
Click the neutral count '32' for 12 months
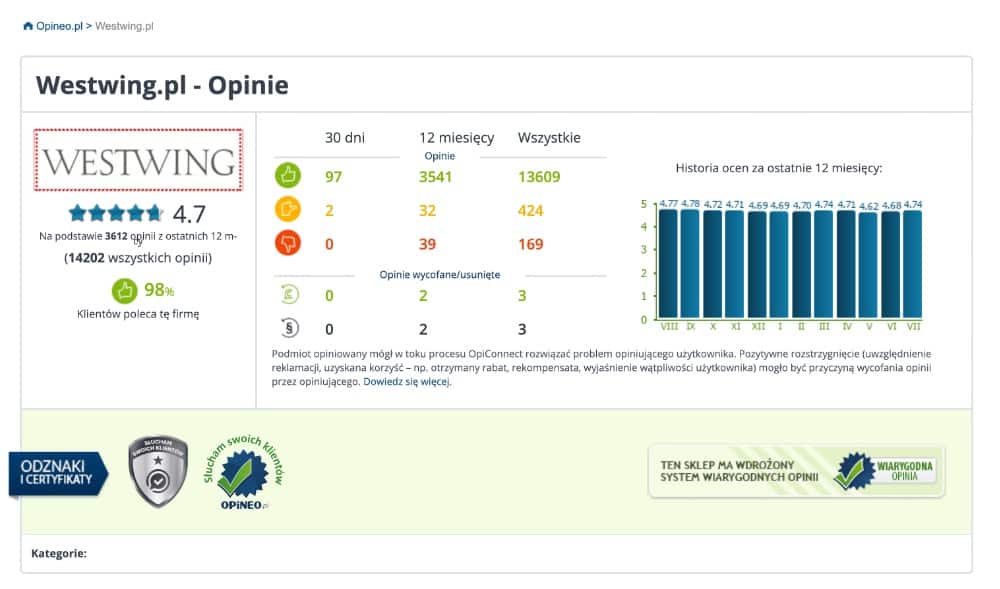tap(427, 210)
